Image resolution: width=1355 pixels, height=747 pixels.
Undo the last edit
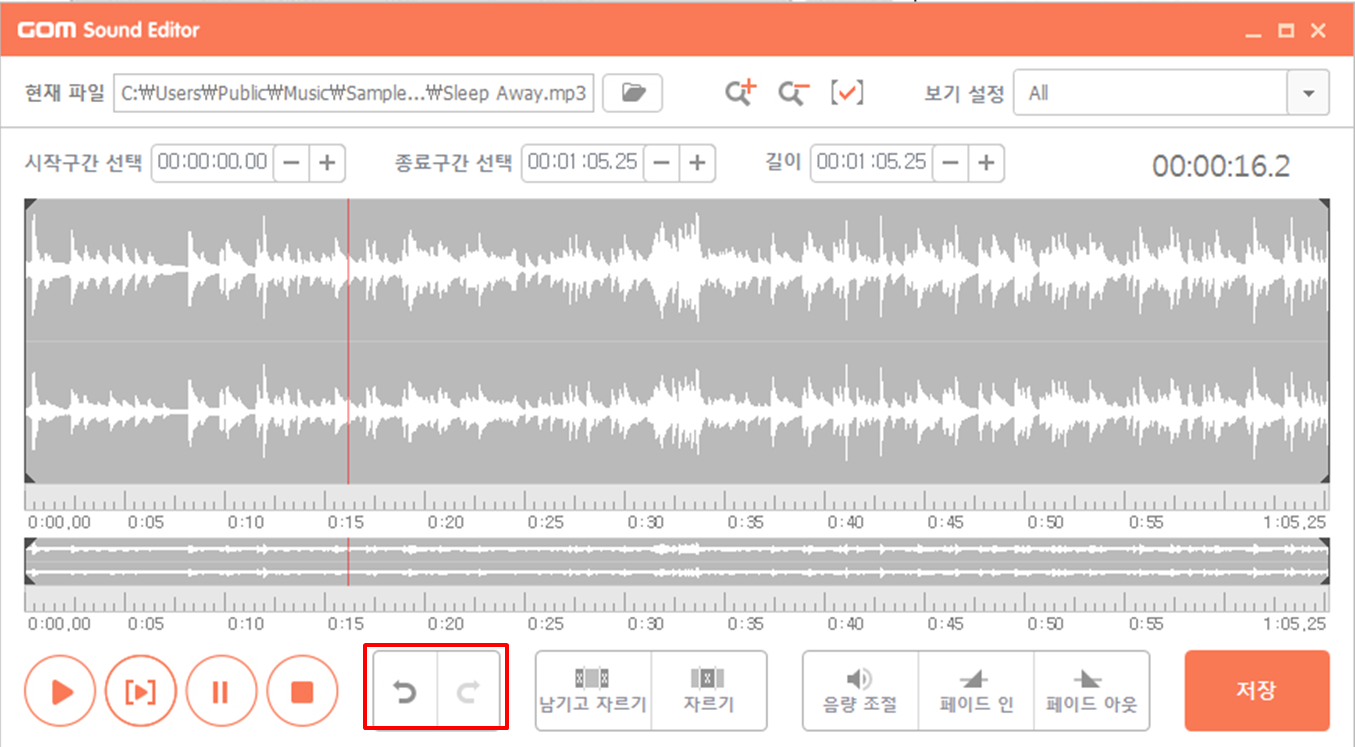pyautogui.click(x=404, y=690)
